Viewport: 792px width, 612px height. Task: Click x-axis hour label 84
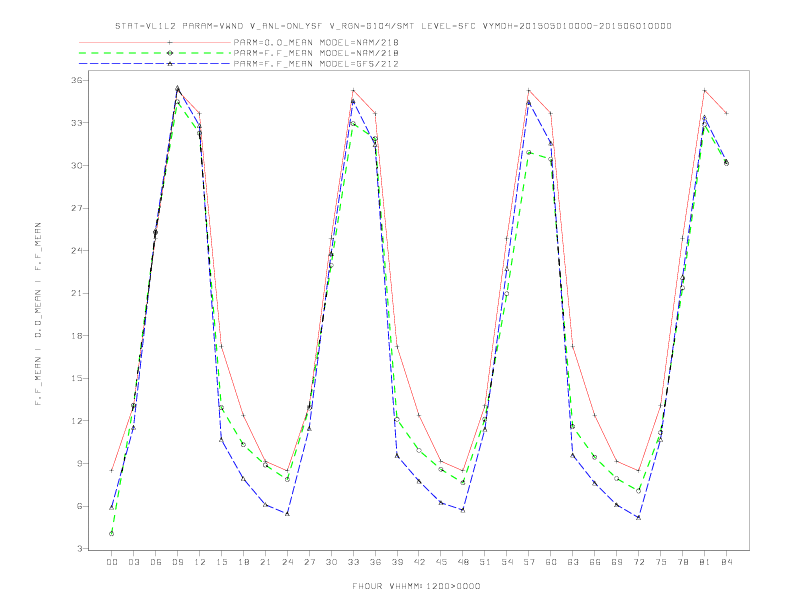(726, 562)
